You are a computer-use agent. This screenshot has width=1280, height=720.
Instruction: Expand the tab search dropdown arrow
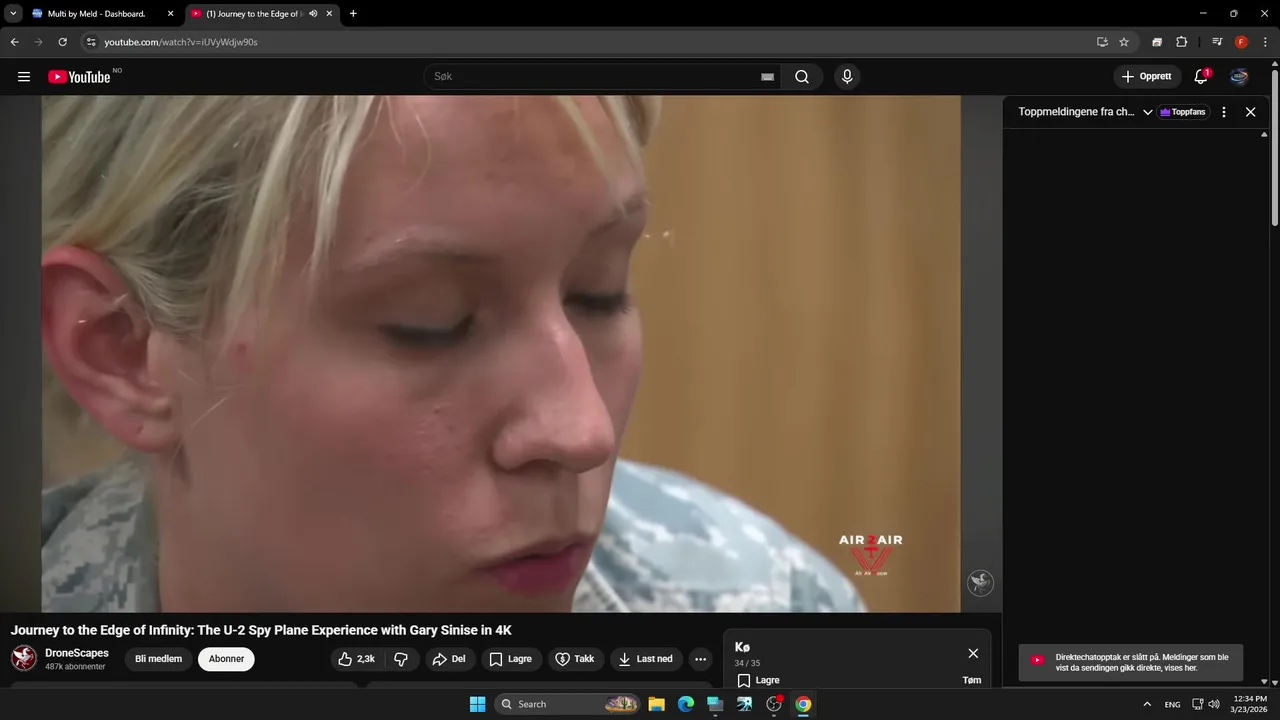[x=13, y=14]
